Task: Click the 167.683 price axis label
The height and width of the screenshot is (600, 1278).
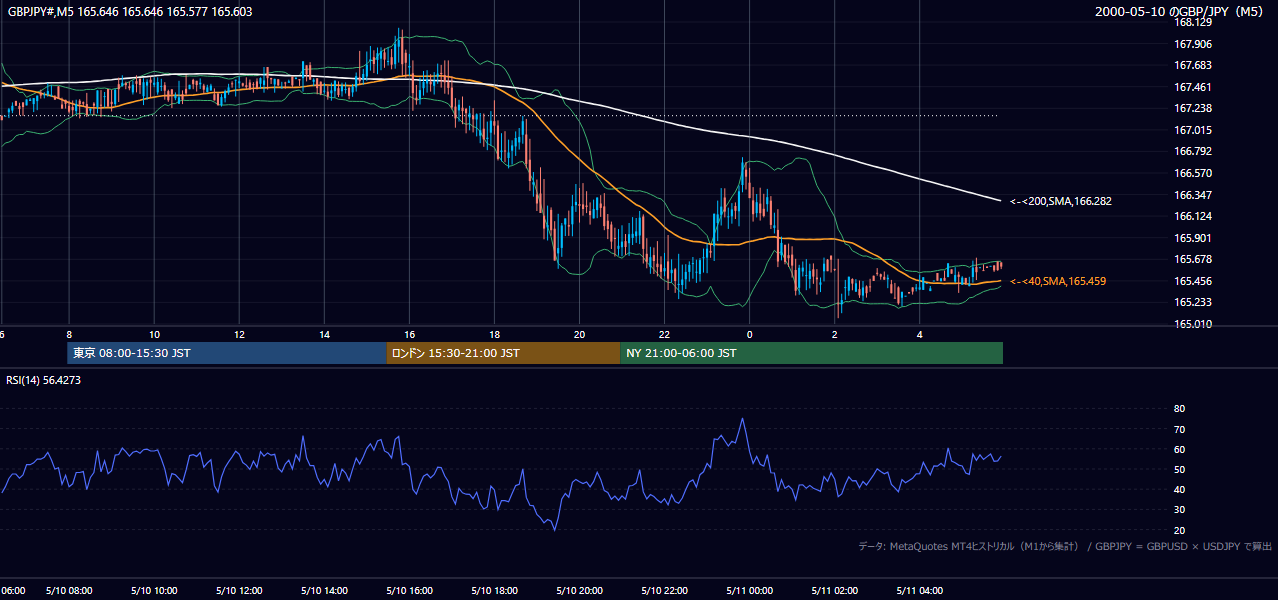Action: [1192, 65]
